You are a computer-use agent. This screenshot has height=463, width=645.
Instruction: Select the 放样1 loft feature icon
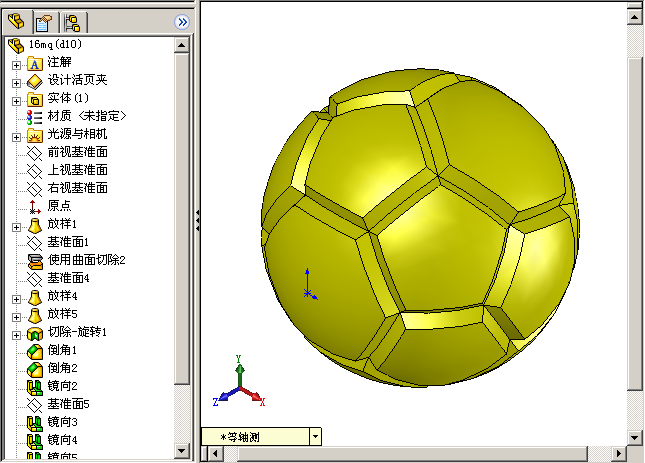35,225
